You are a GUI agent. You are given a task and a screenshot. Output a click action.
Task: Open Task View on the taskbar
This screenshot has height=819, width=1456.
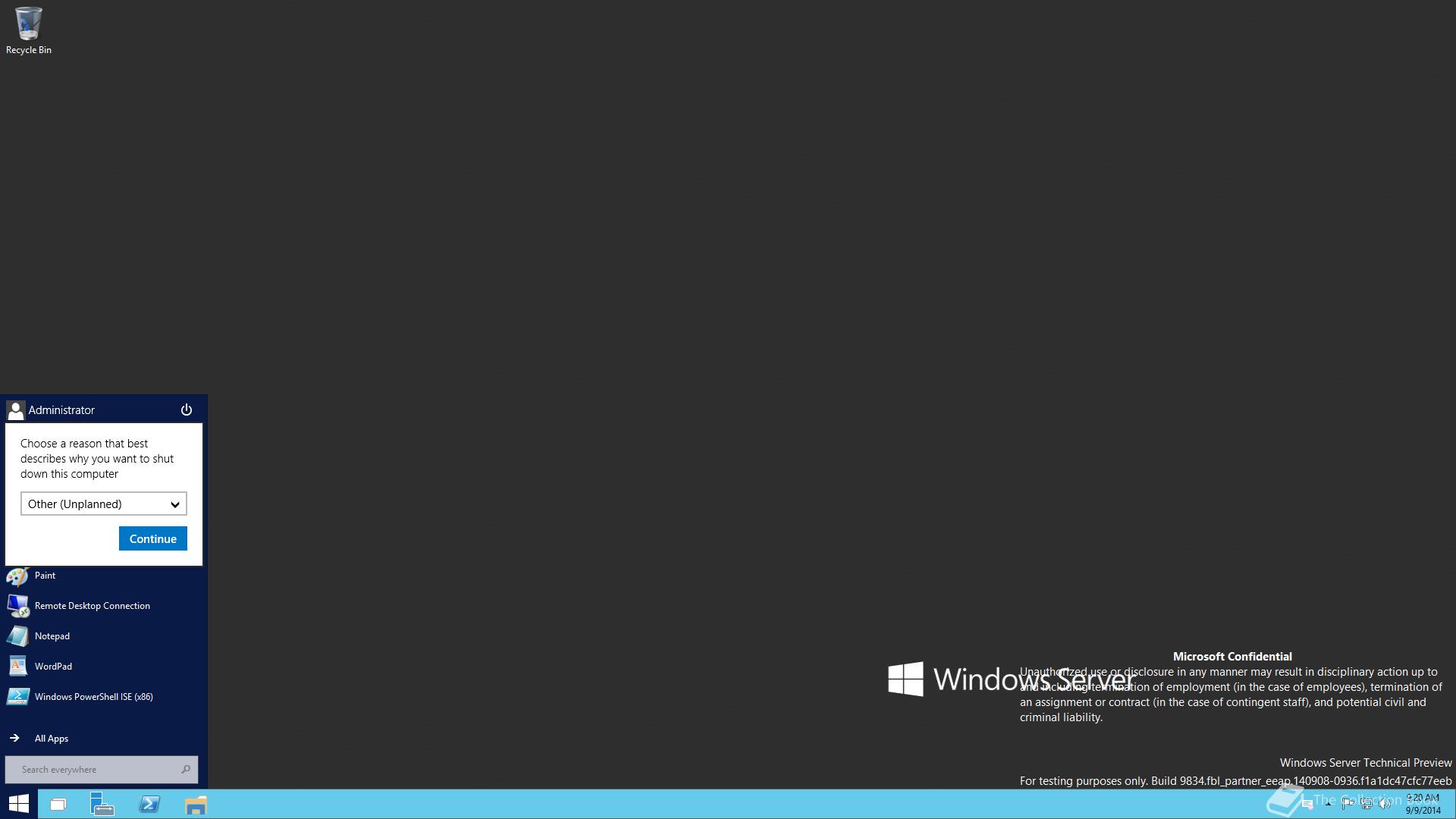58,804
